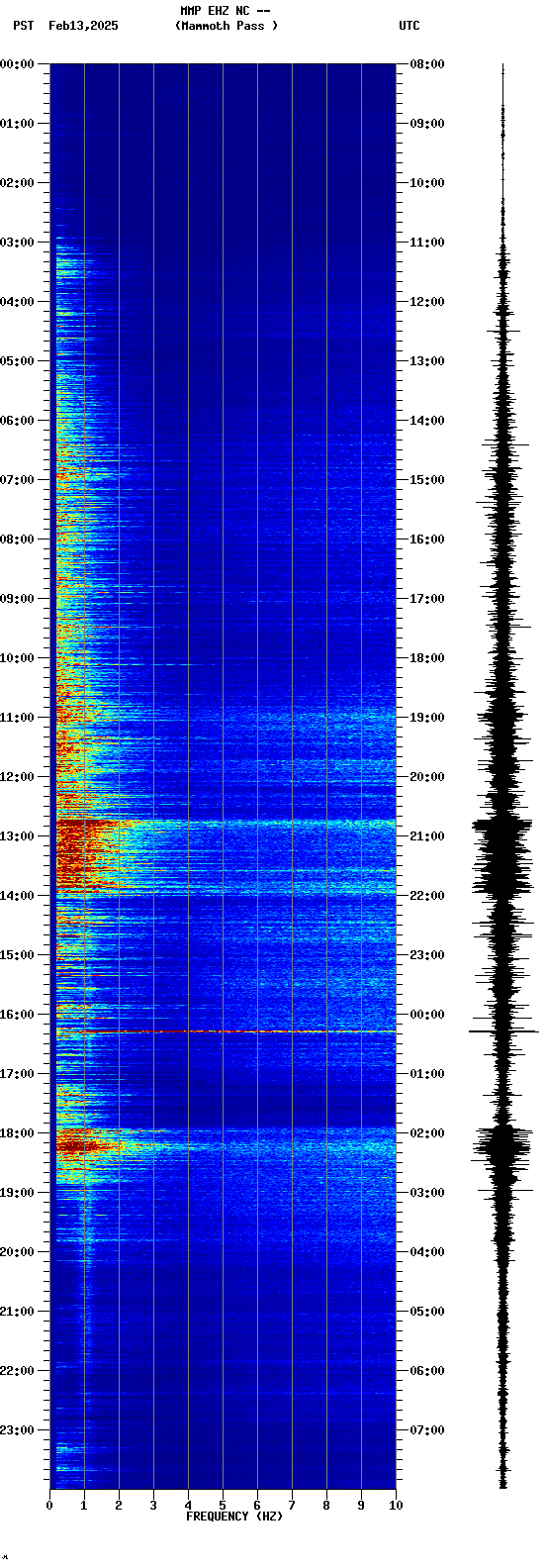Click frequency axis tick label '7'

[292, 1506]
